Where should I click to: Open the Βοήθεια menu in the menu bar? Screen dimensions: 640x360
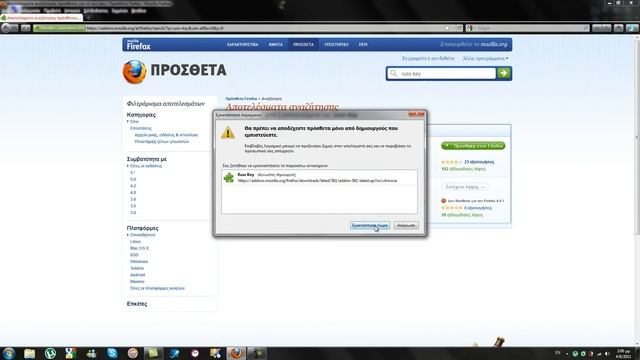tap(139, 11)
